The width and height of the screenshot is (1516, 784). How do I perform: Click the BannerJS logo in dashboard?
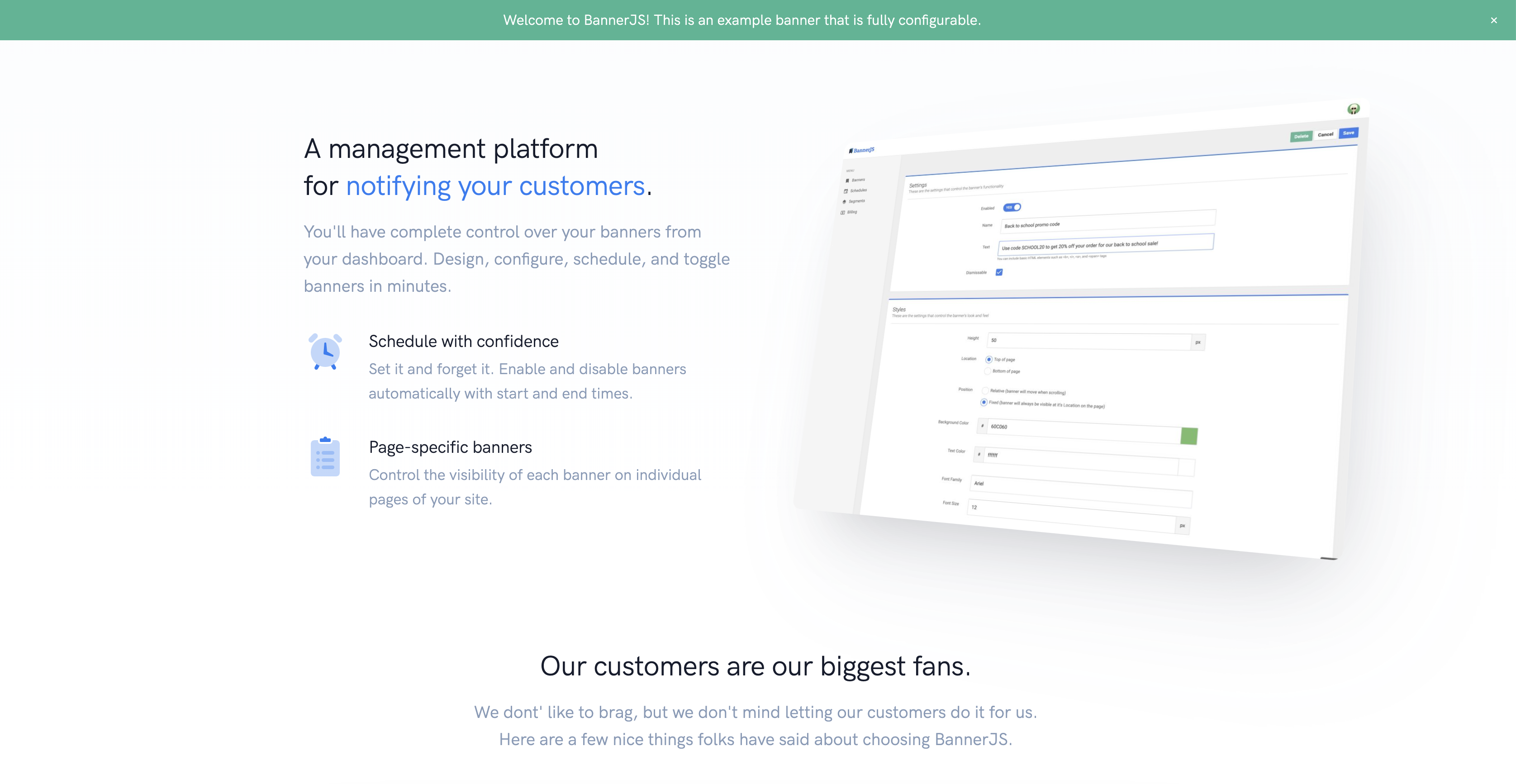tap(861, 150)
